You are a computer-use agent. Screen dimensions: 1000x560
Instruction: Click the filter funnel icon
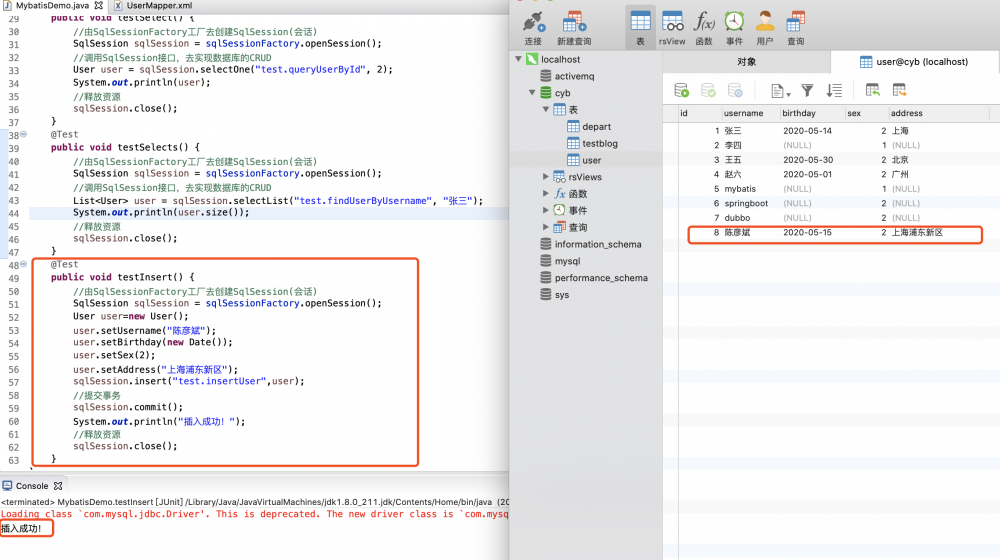(x=807, y=91)
